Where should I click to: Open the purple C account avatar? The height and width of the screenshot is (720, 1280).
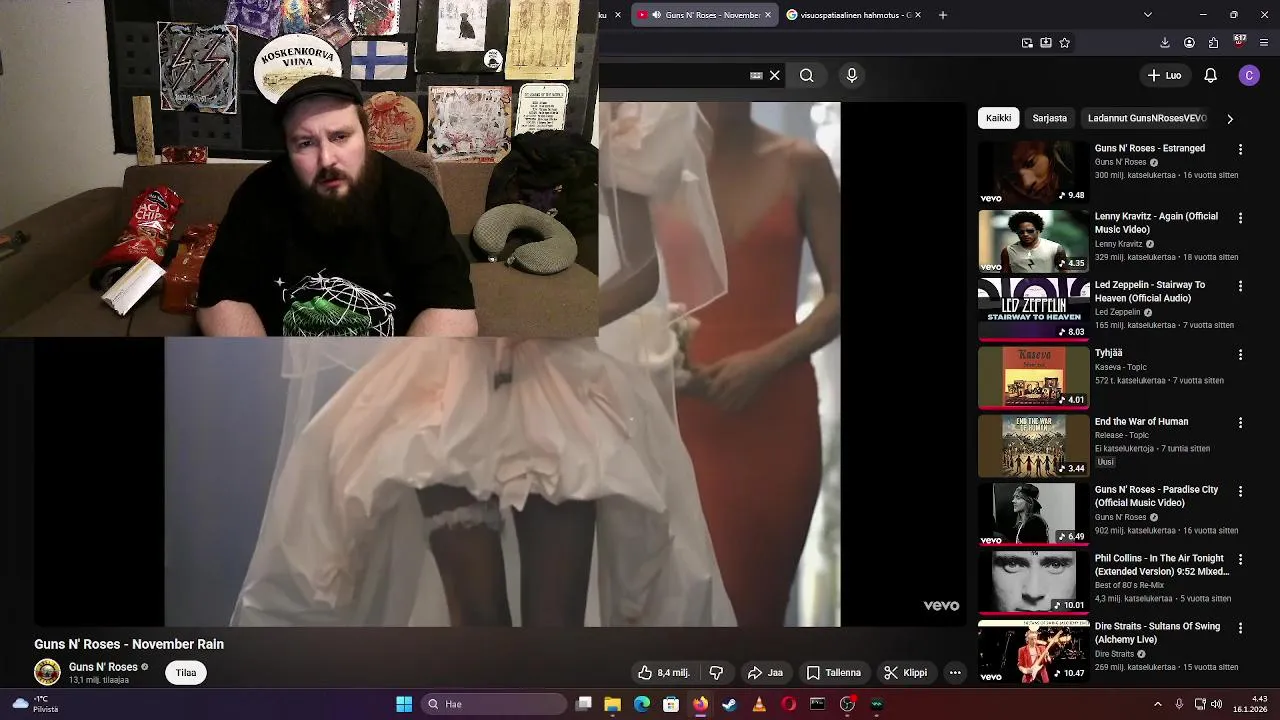(x=1249, y=75)
